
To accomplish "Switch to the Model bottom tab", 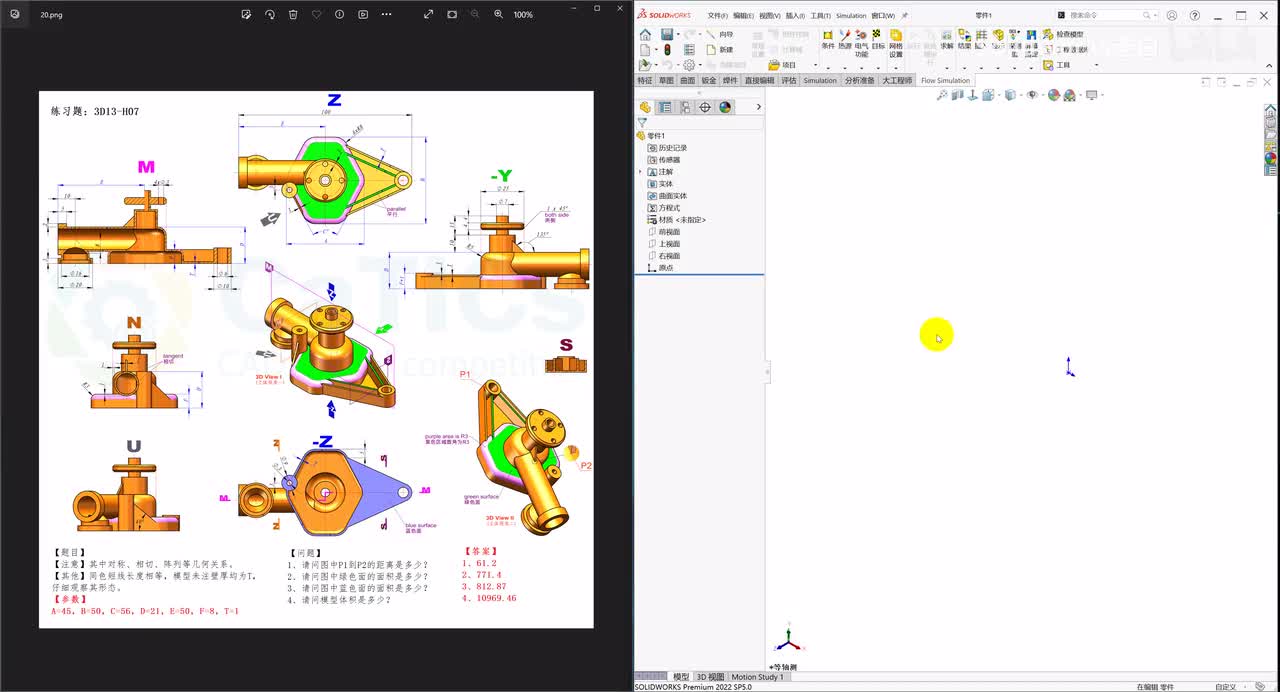I will 681,677.
